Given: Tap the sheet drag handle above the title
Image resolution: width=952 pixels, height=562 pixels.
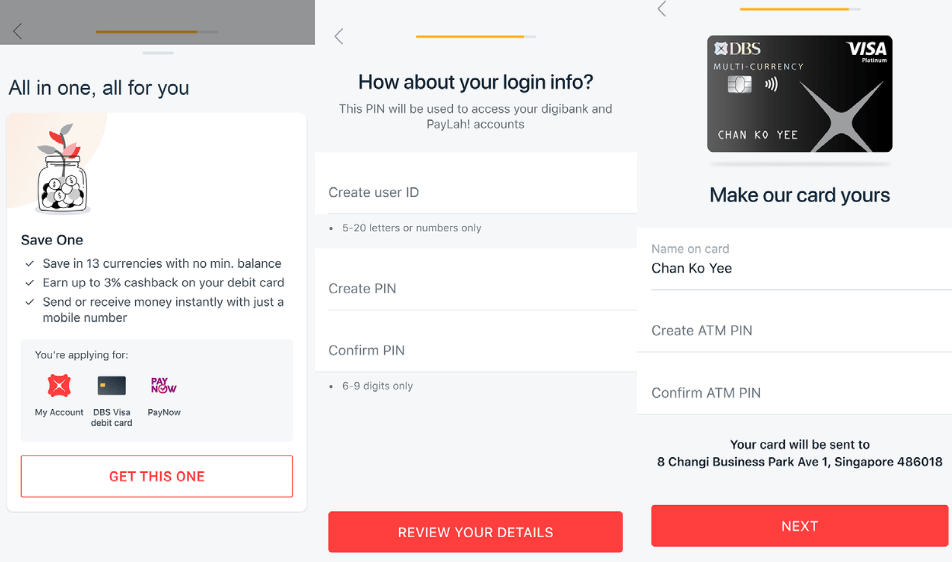Looking at the screenshot, I should [158, 52].
